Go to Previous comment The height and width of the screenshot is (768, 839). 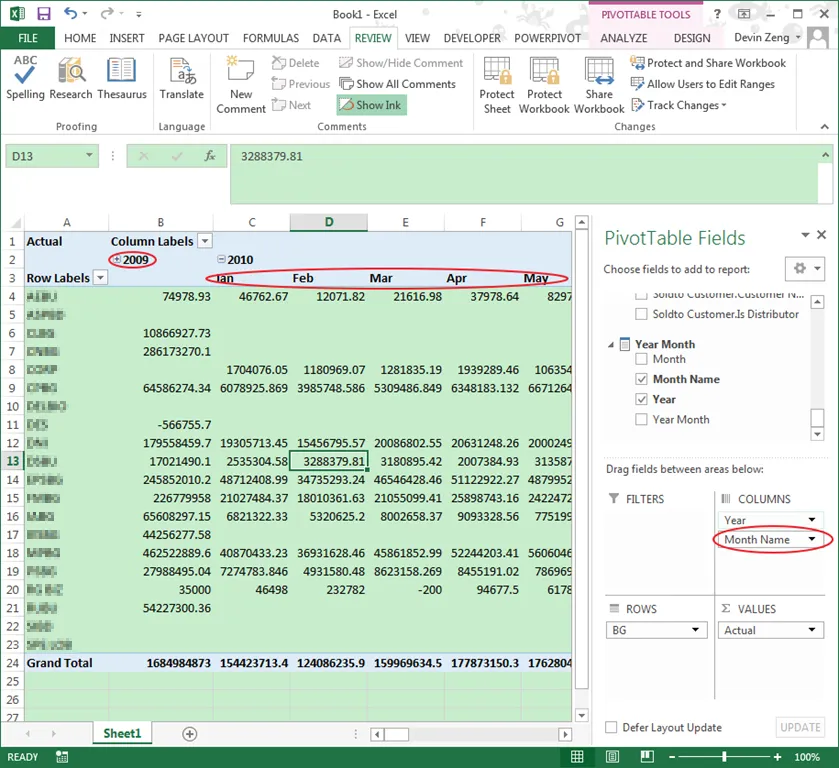tap(301, 84)
